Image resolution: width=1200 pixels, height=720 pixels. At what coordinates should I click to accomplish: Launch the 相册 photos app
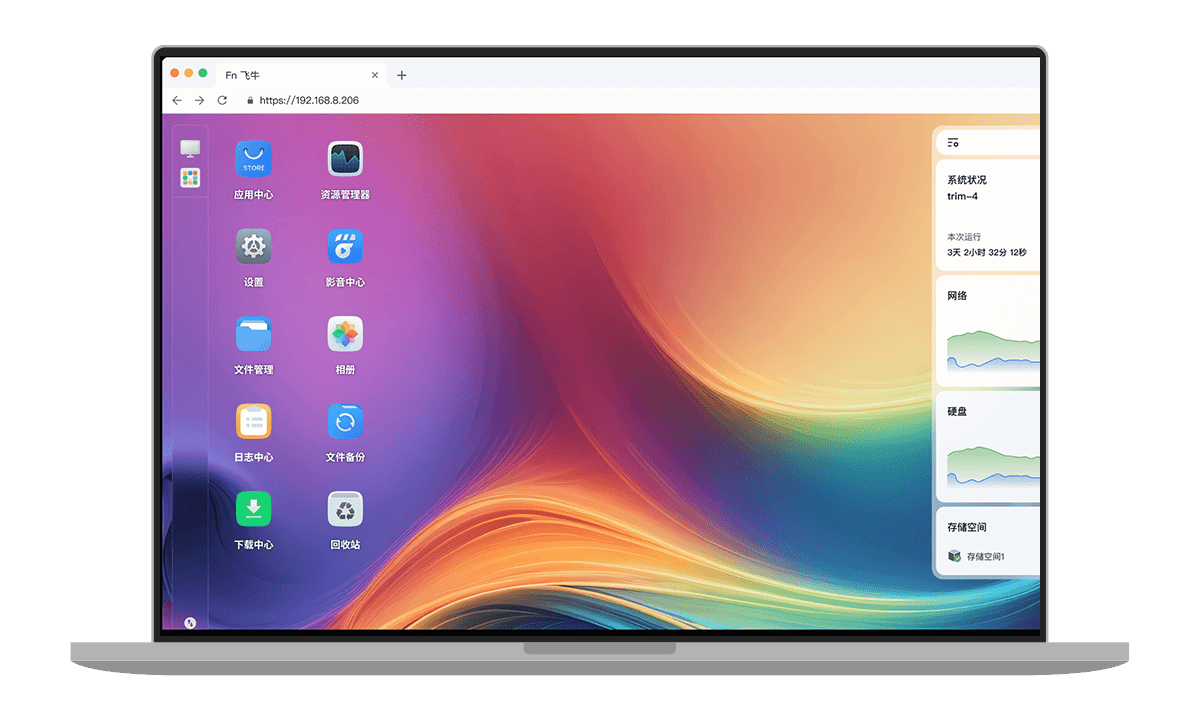(345, 334)
